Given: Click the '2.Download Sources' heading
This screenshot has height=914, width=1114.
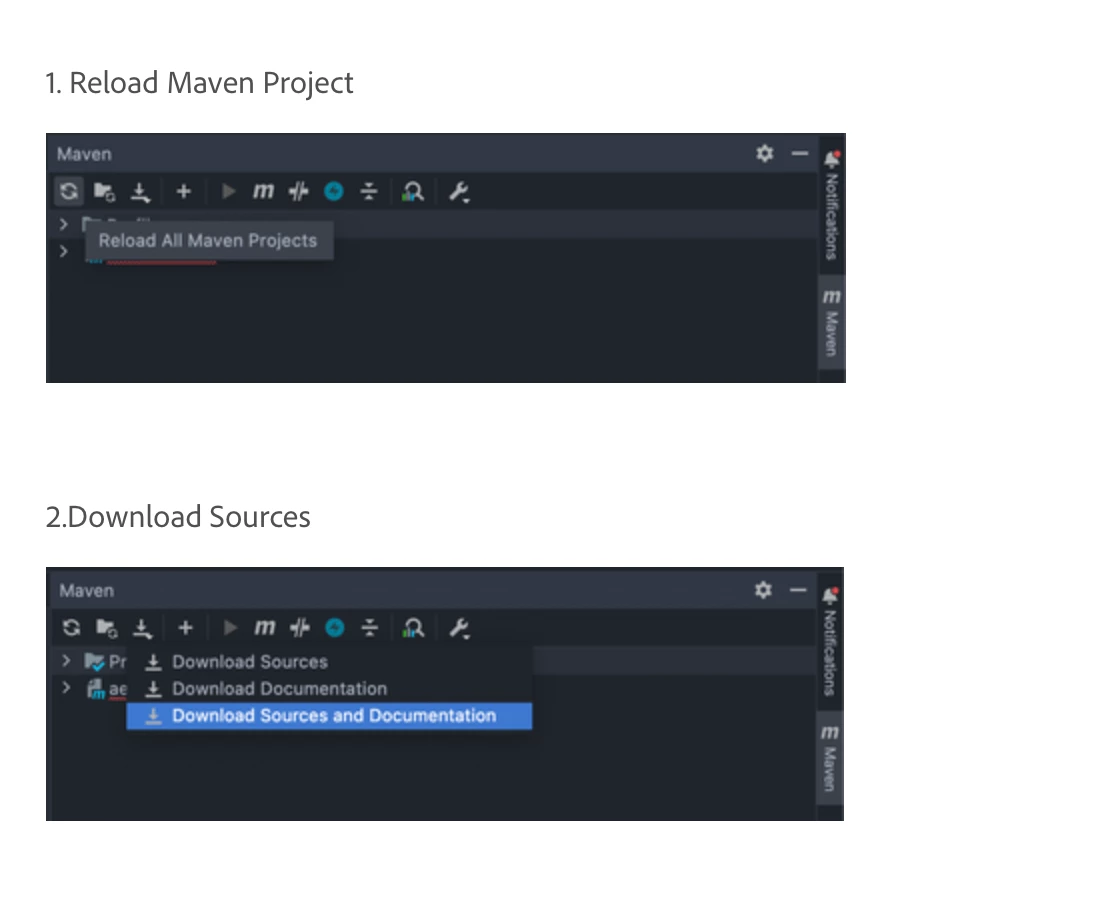Looking at the screenshot, I should point(178,517).
